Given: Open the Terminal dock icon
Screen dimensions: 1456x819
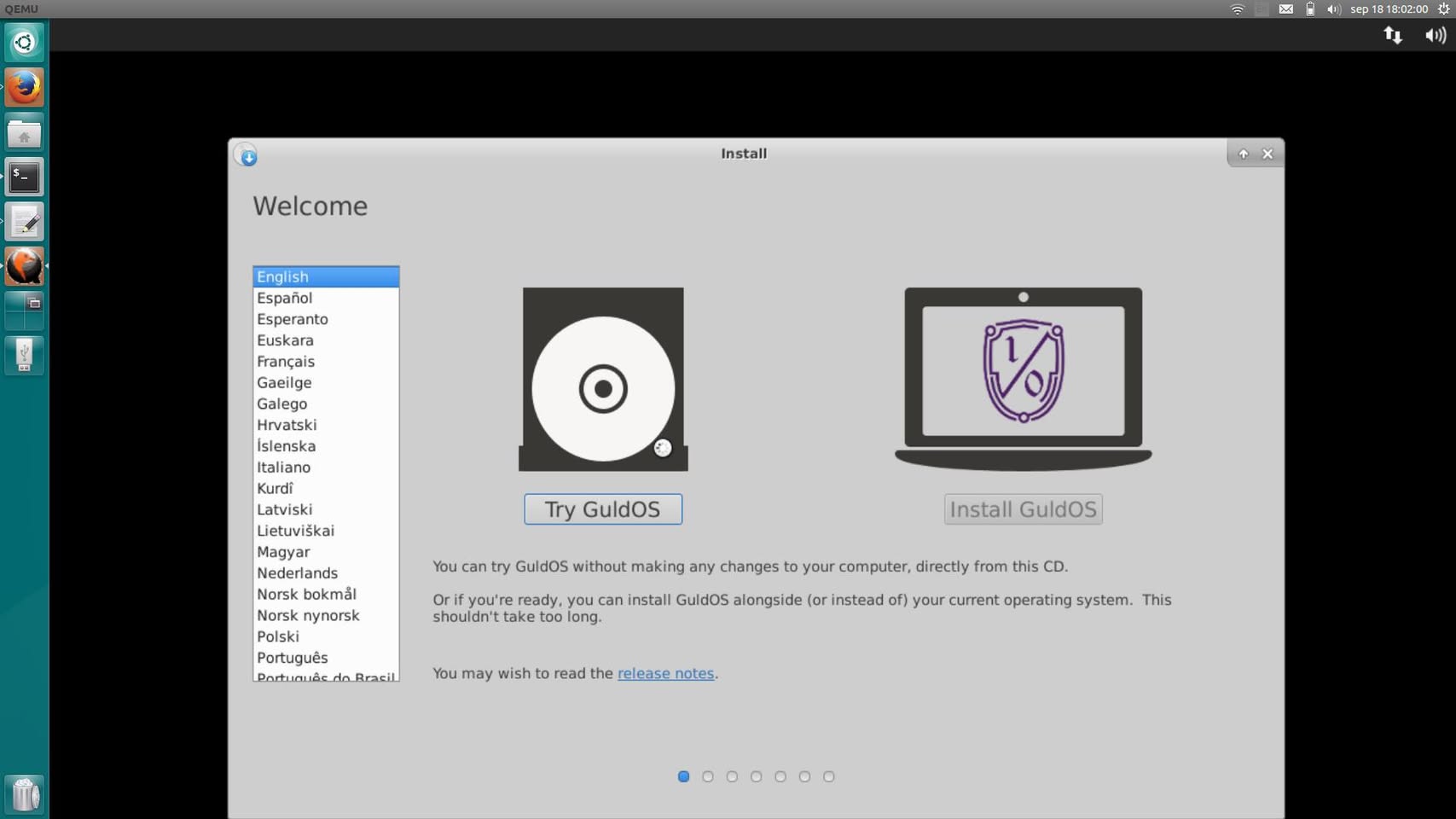Looking at the screenshot, I should coord(24,177).
